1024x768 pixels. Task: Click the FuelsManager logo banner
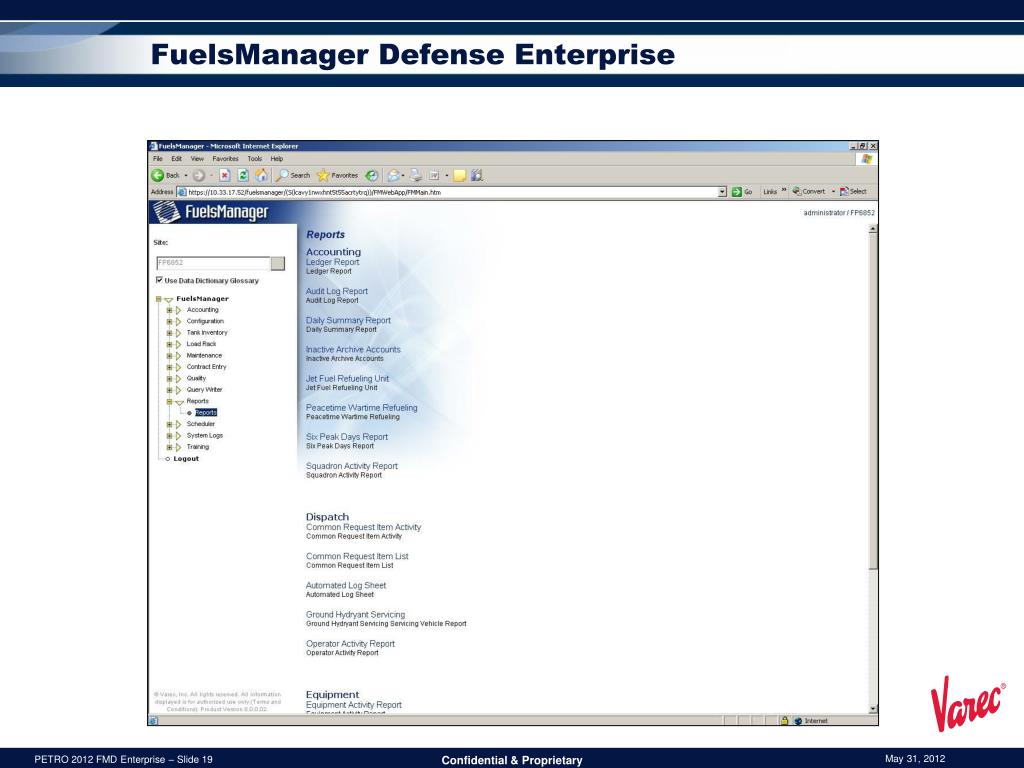(x=211, y=212)
